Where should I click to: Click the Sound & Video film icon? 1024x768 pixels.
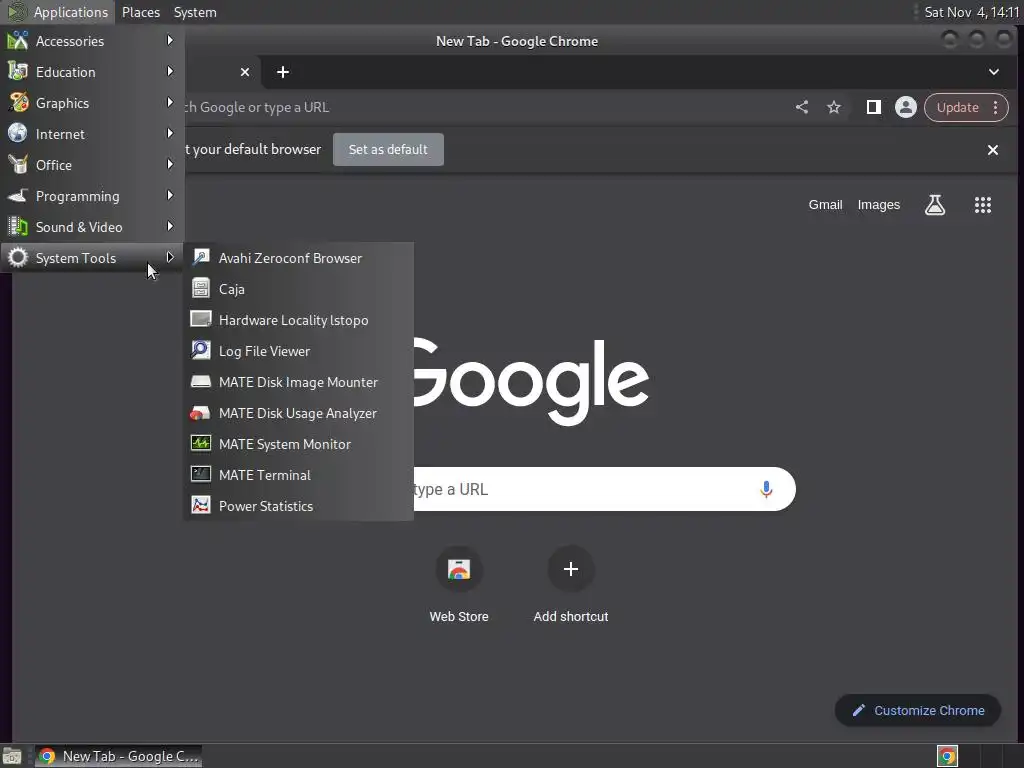(18, 227)
